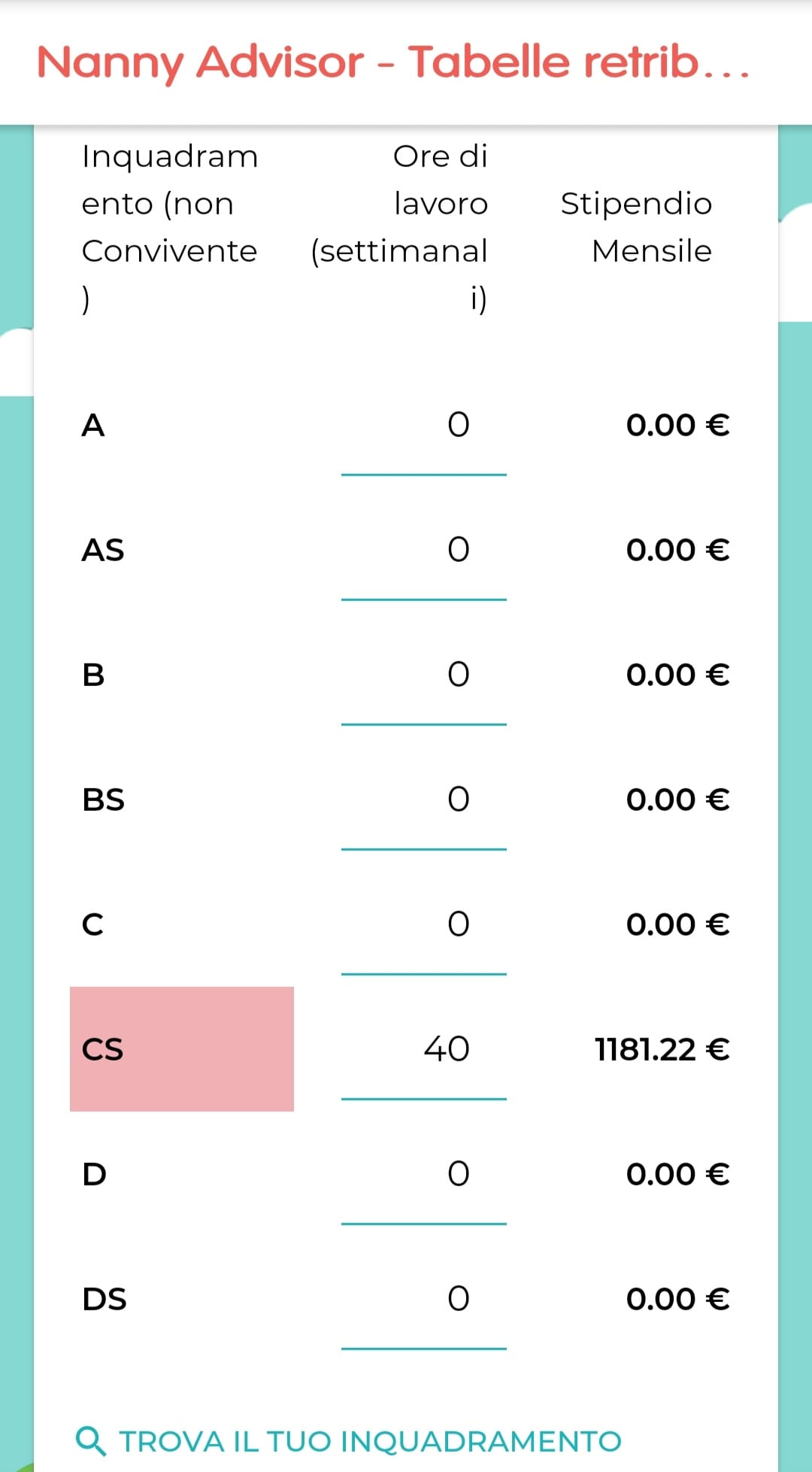The image size is (812, 1472).
Task: Select the hours input for level D
Action: click(424, 1175)
